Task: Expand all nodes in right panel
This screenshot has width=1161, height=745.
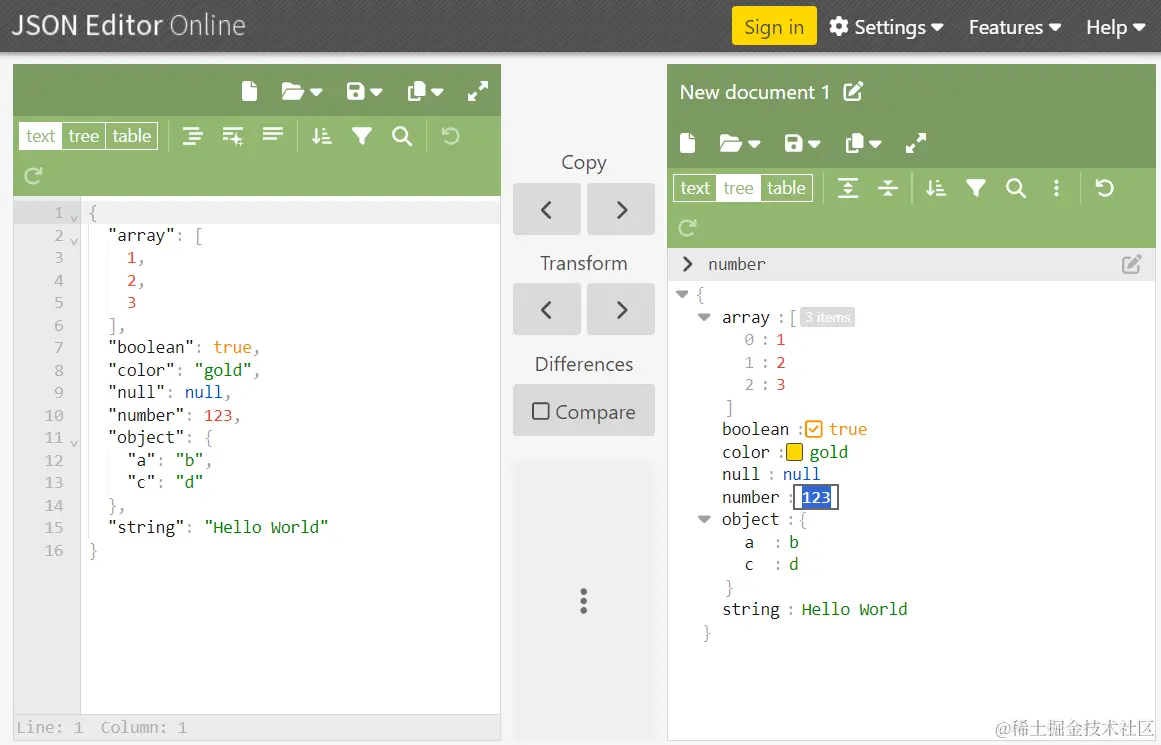Action: pyautogui.click(x=848, y=188)
